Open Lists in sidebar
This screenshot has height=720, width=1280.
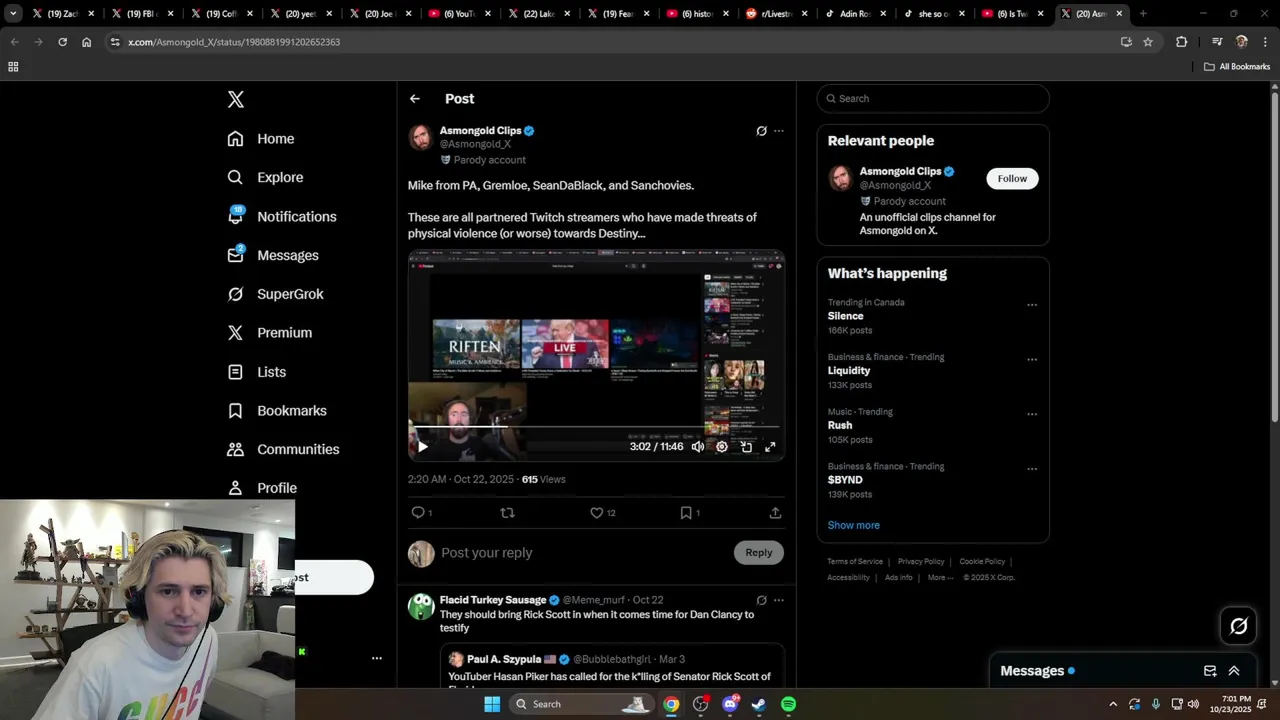(x=257, y=372)
